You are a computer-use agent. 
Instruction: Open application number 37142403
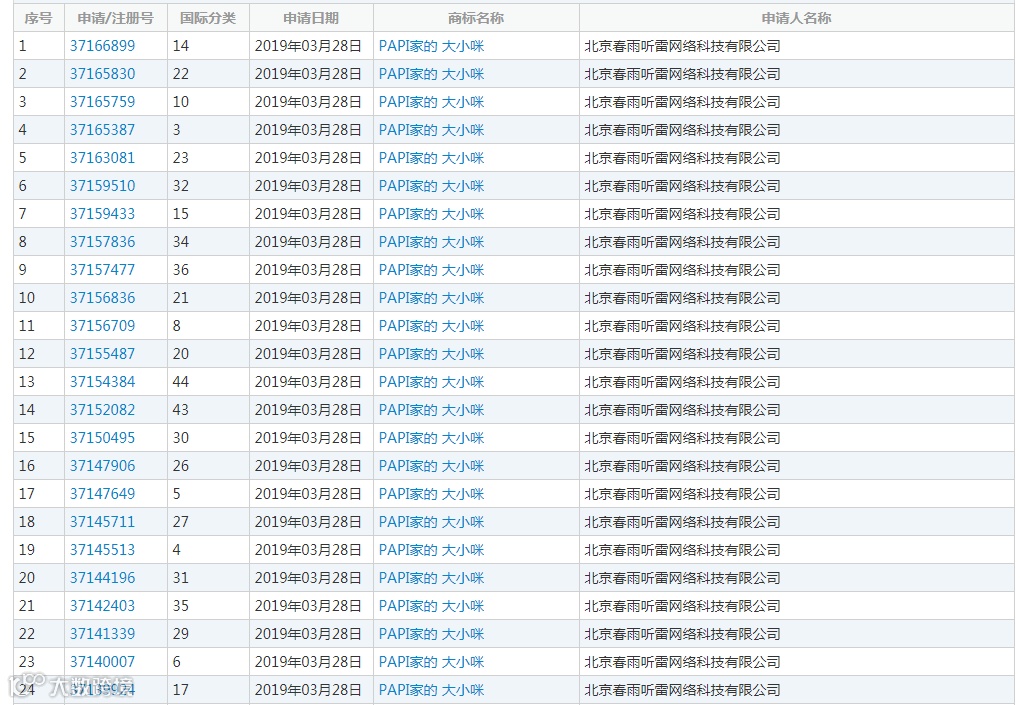(103, 605)
